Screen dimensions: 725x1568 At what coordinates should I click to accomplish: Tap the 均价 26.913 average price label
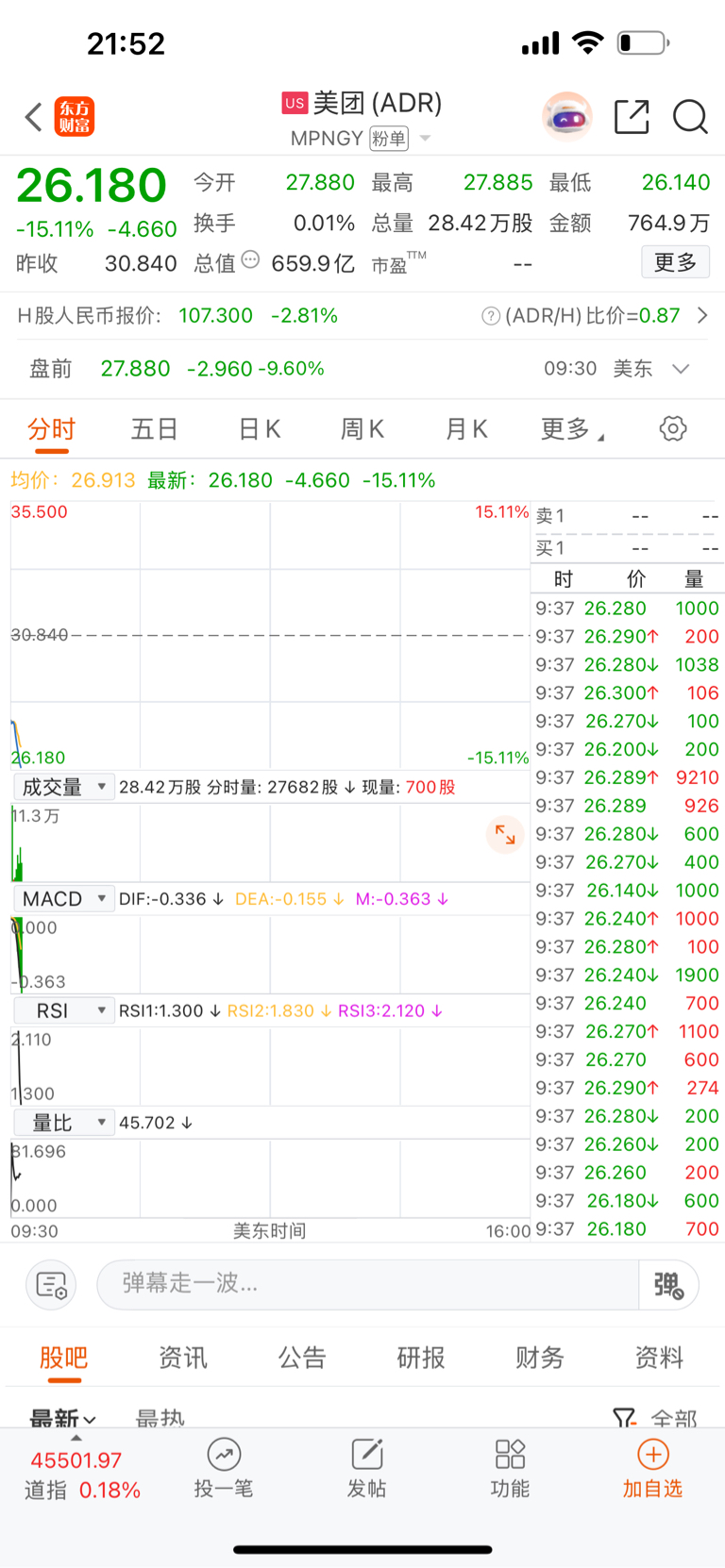[73, 480]
